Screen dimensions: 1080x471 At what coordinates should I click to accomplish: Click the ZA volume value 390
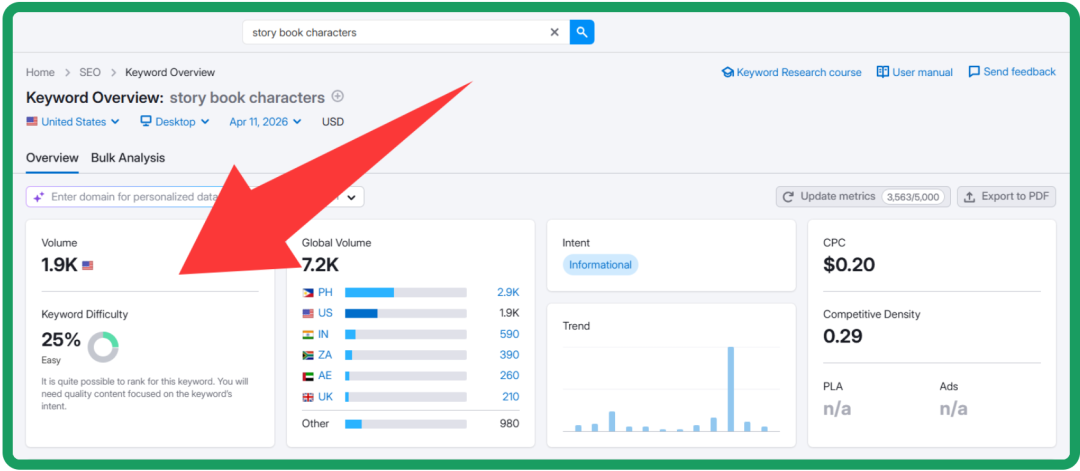click(510, 355)
